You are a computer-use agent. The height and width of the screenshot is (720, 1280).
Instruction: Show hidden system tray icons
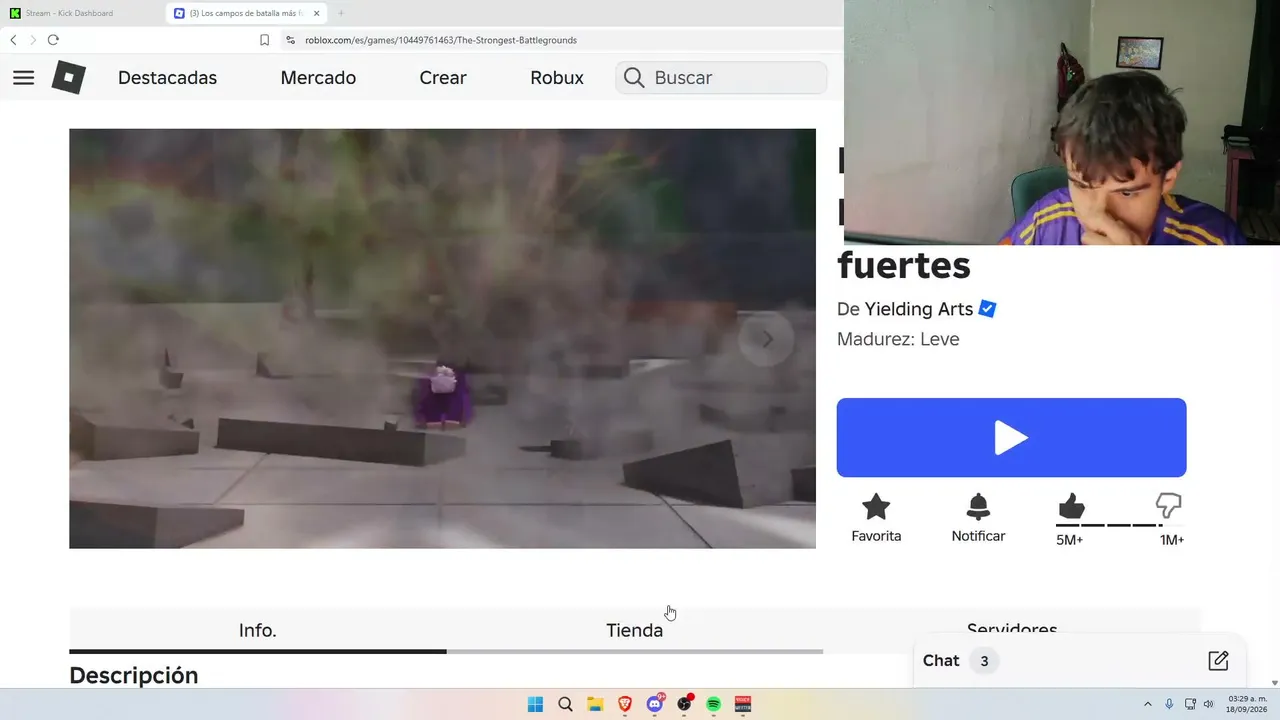pyautogui.click(x=1147, y=704)
